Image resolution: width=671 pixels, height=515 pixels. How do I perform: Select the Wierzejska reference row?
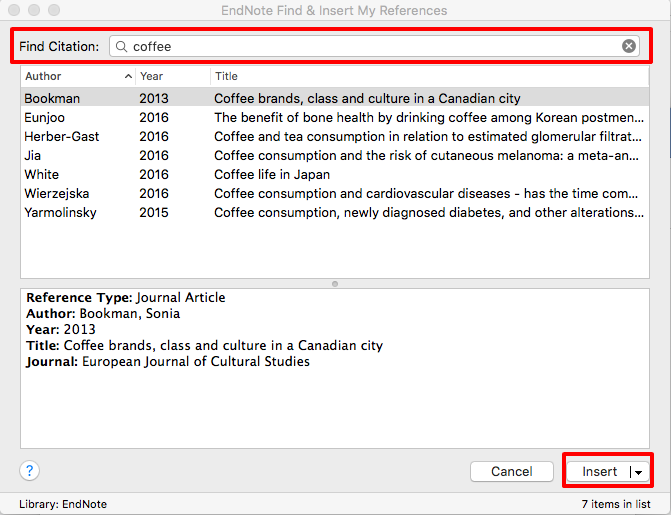coord(335,193)
